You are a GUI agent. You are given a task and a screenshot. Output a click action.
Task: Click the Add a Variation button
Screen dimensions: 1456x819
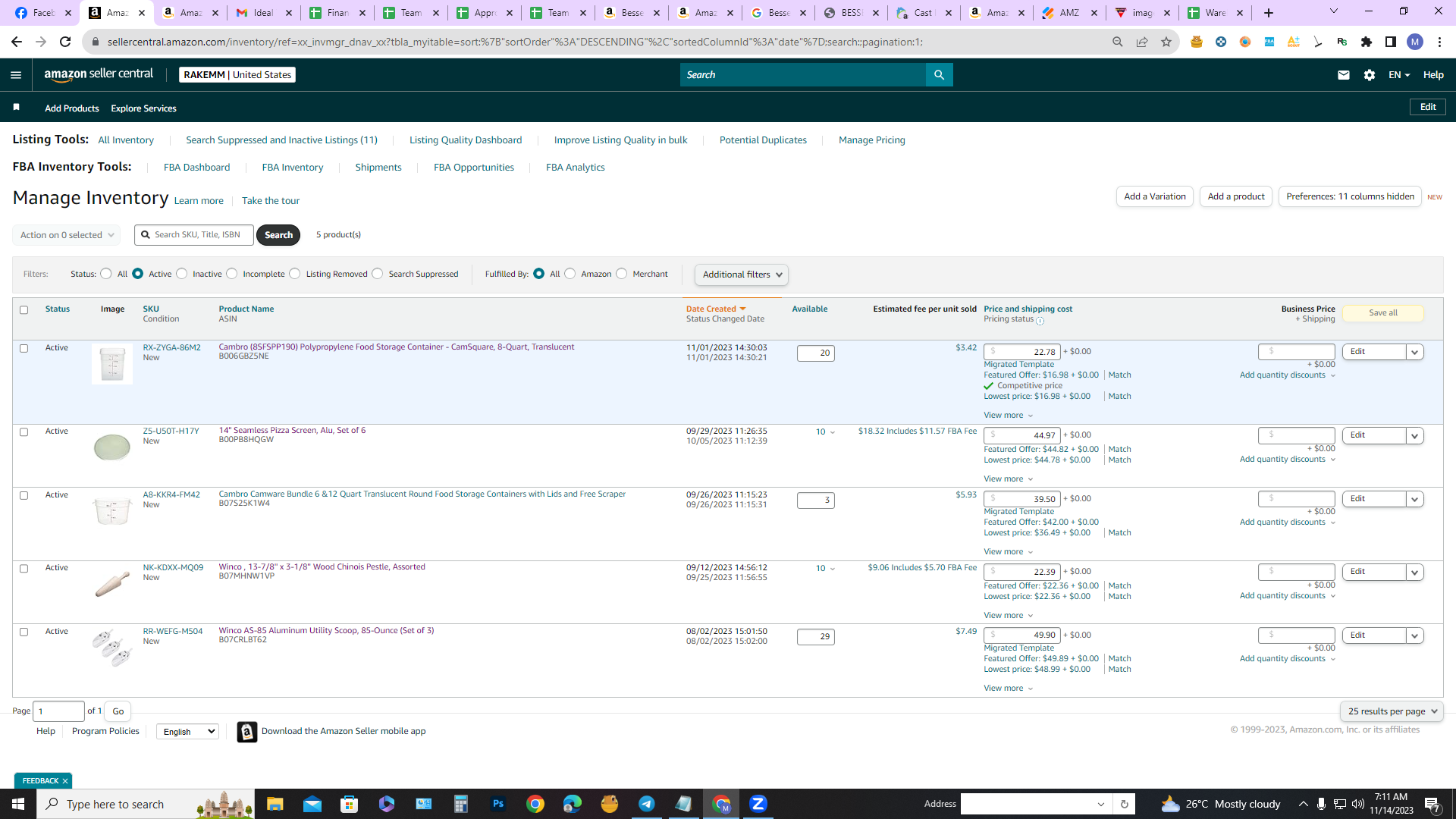[x=1155, y=196]
